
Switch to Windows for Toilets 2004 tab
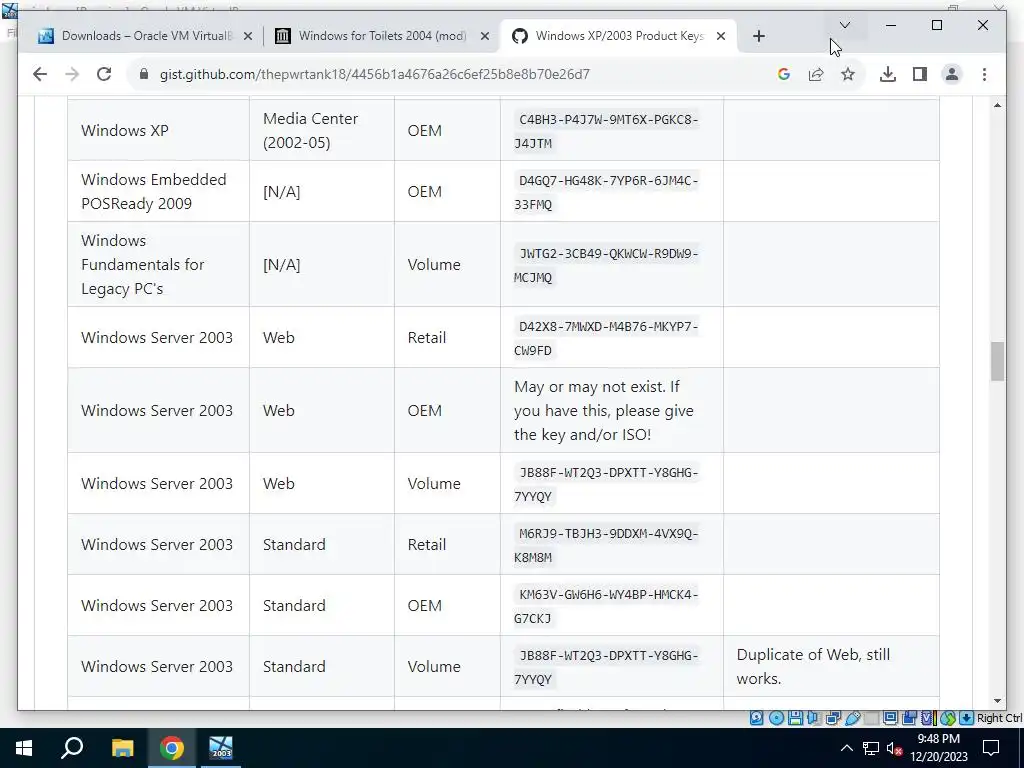coord(382,36)
